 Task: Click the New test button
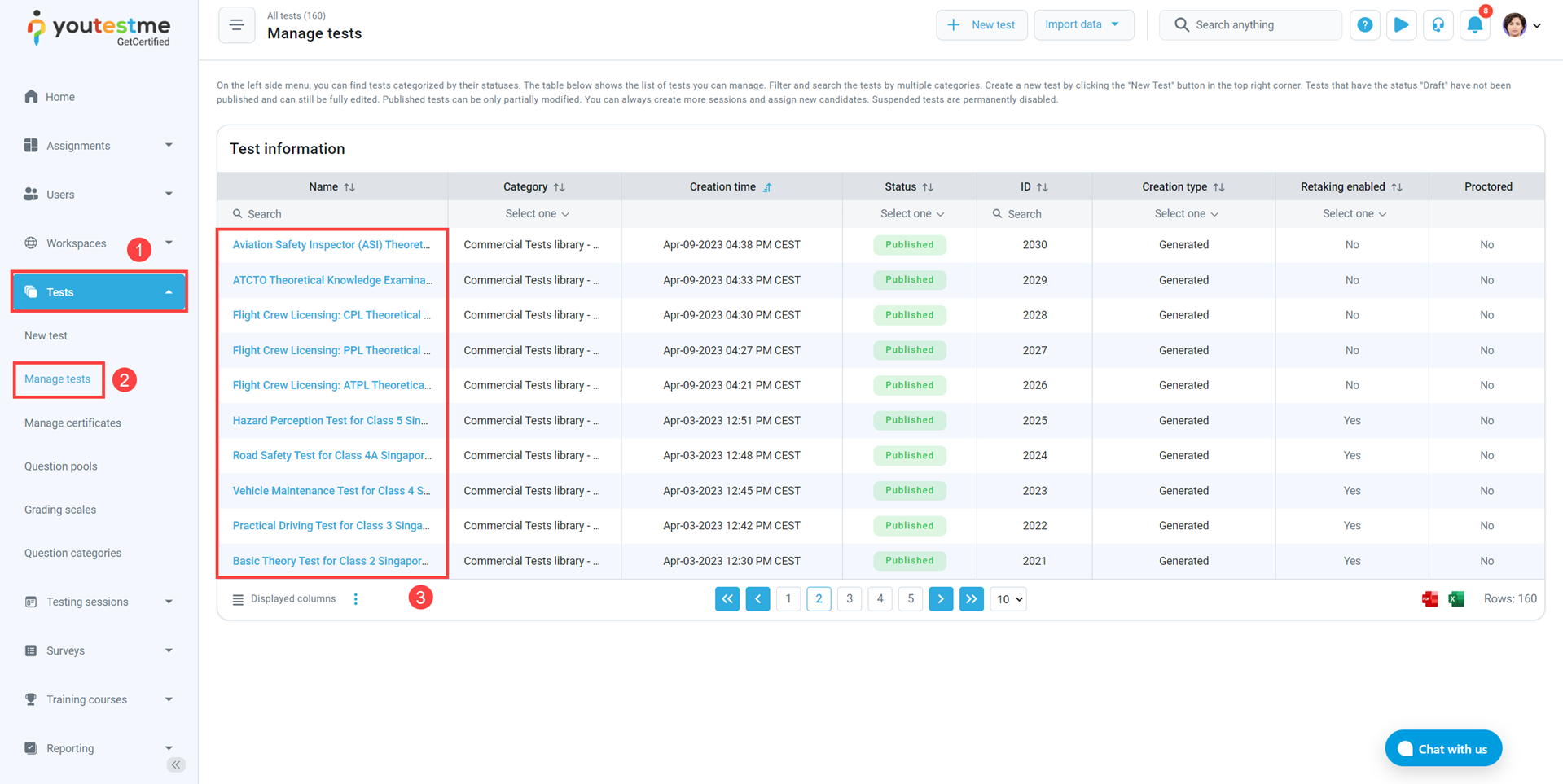pos(981,25)
